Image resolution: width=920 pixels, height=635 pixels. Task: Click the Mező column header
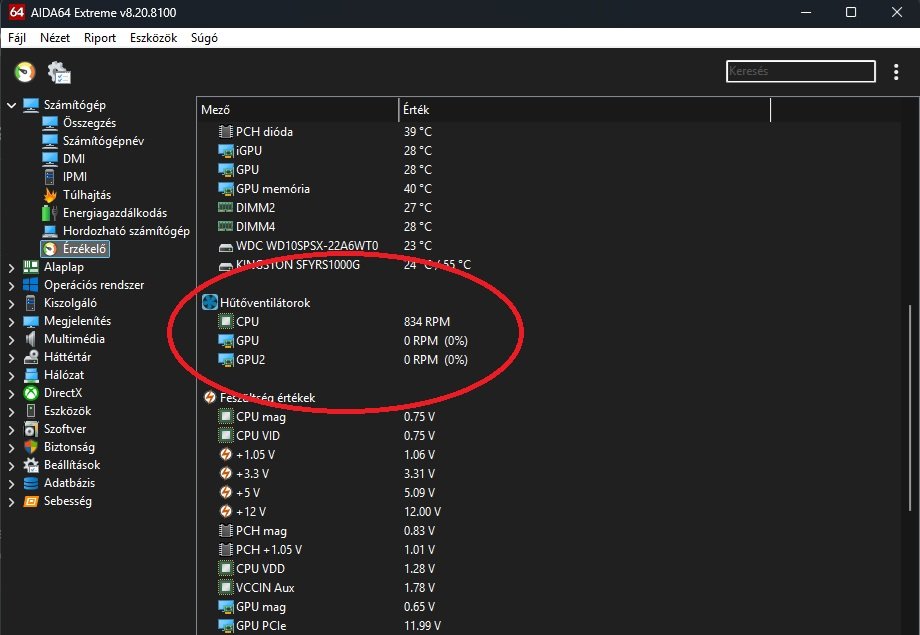pyautogui.click(x=216, y=110)
